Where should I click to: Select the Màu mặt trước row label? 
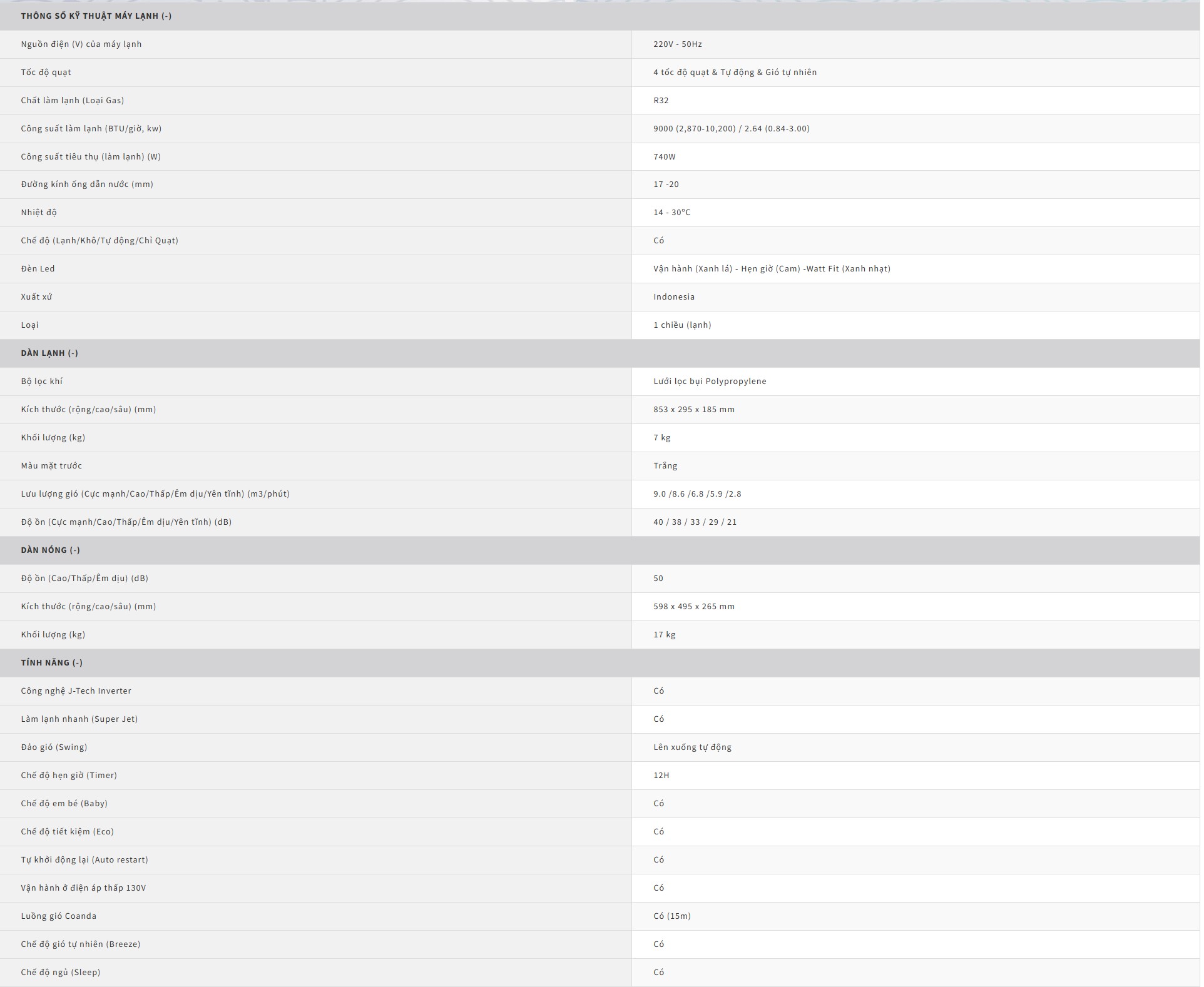click(51, 466)
